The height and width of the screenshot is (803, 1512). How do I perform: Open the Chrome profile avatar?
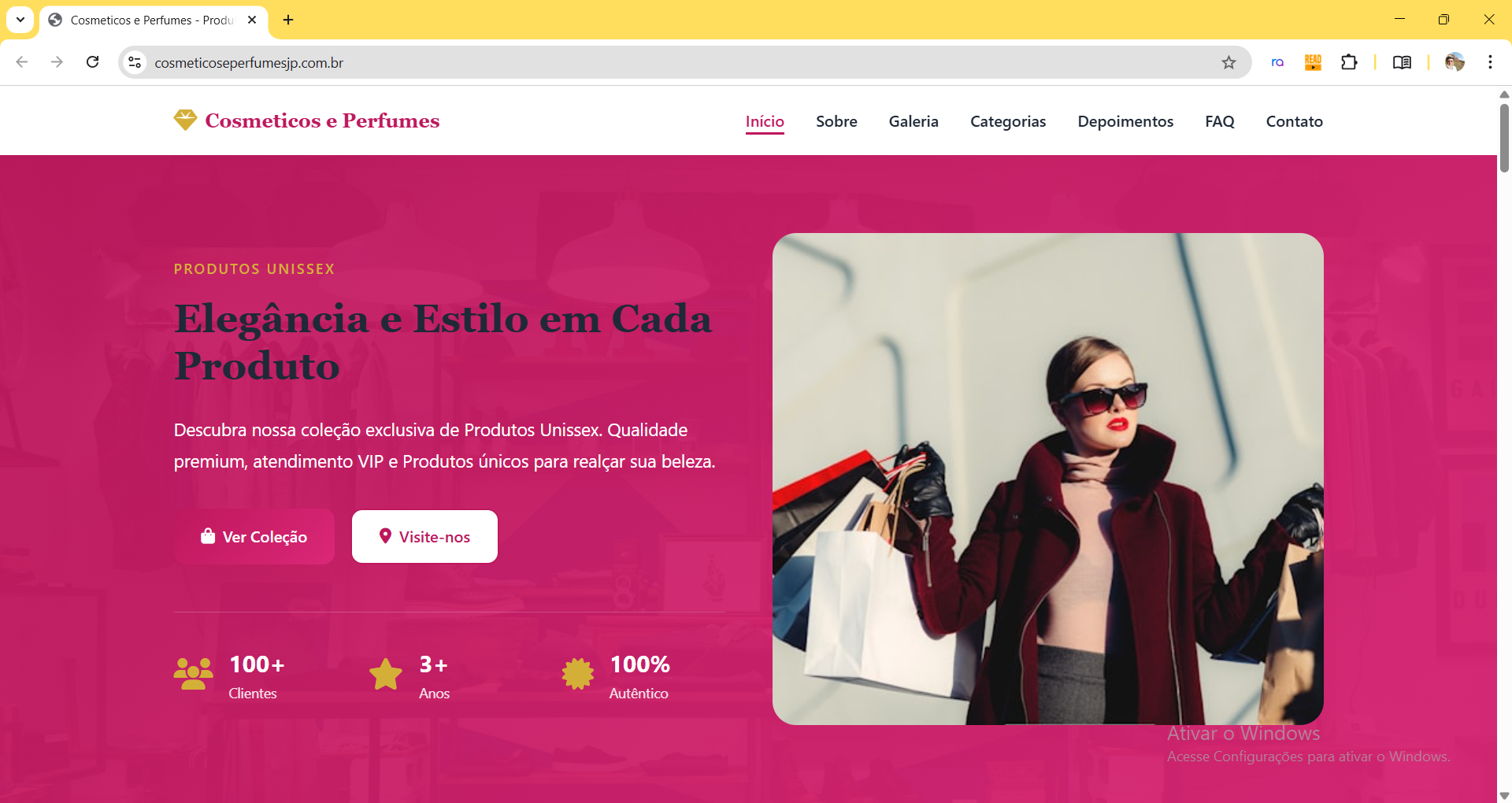click(1455, 62)
